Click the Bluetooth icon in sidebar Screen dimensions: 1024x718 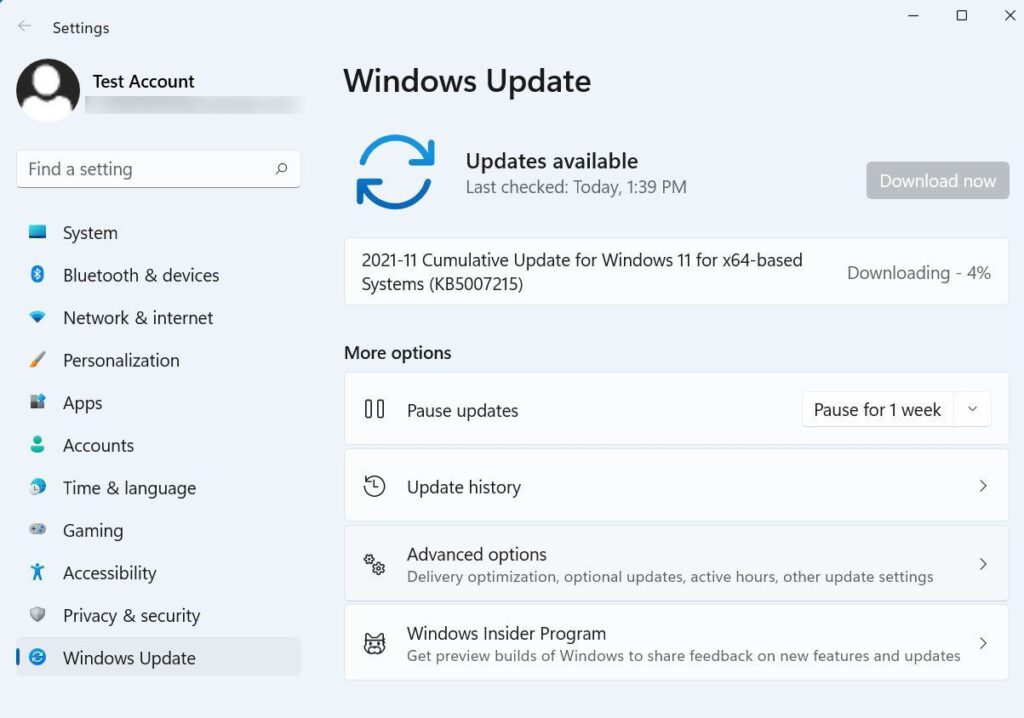37,274
